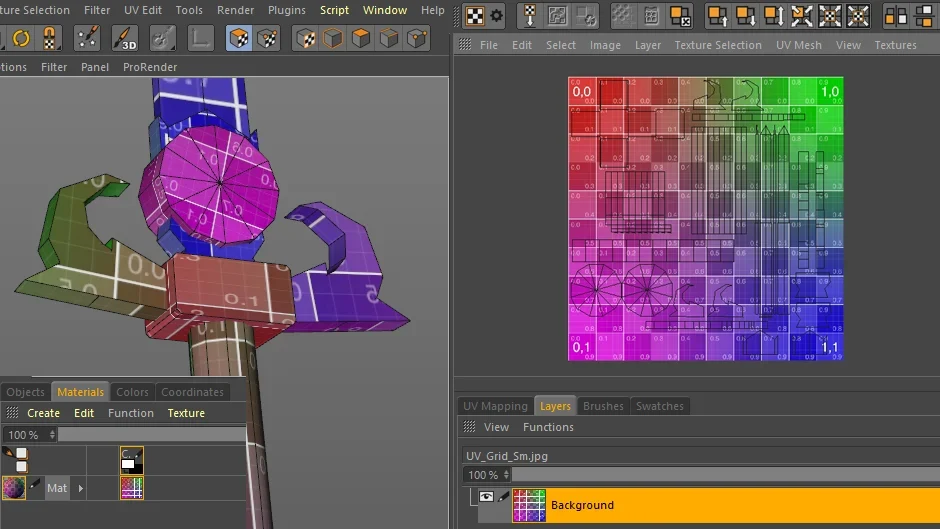Click the Materials opacity slider bar
Screen dimensions: 940x529
152,434
